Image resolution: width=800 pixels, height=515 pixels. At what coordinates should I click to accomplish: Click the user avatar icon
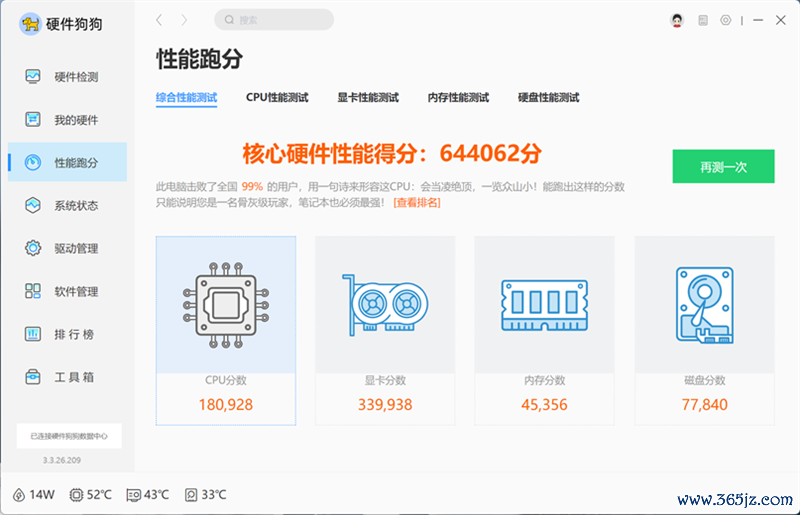tap(677, 20)
